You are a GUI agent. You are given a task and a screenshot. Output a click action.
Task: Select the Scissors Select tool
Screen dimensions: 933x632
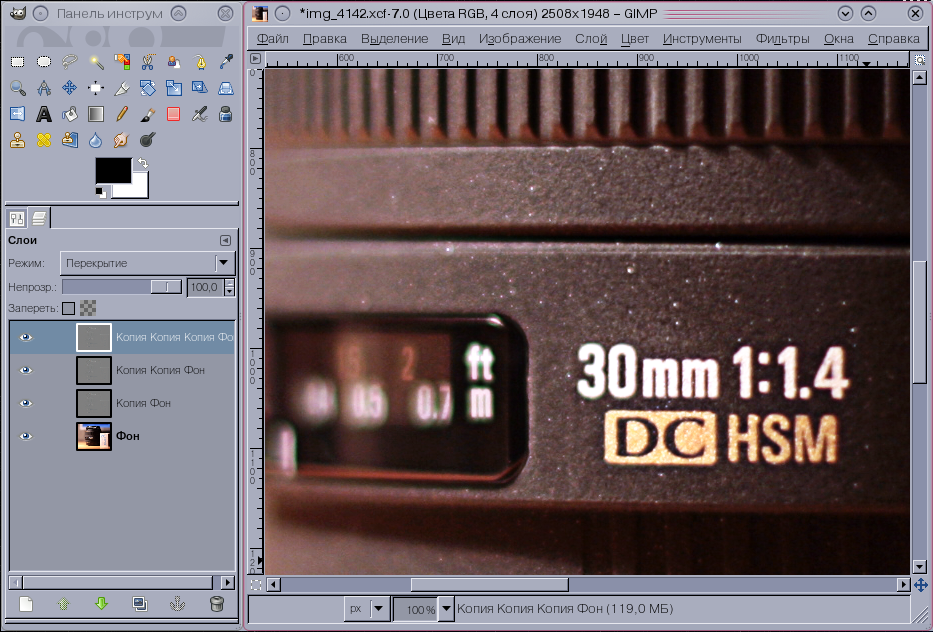pos(148,62)
